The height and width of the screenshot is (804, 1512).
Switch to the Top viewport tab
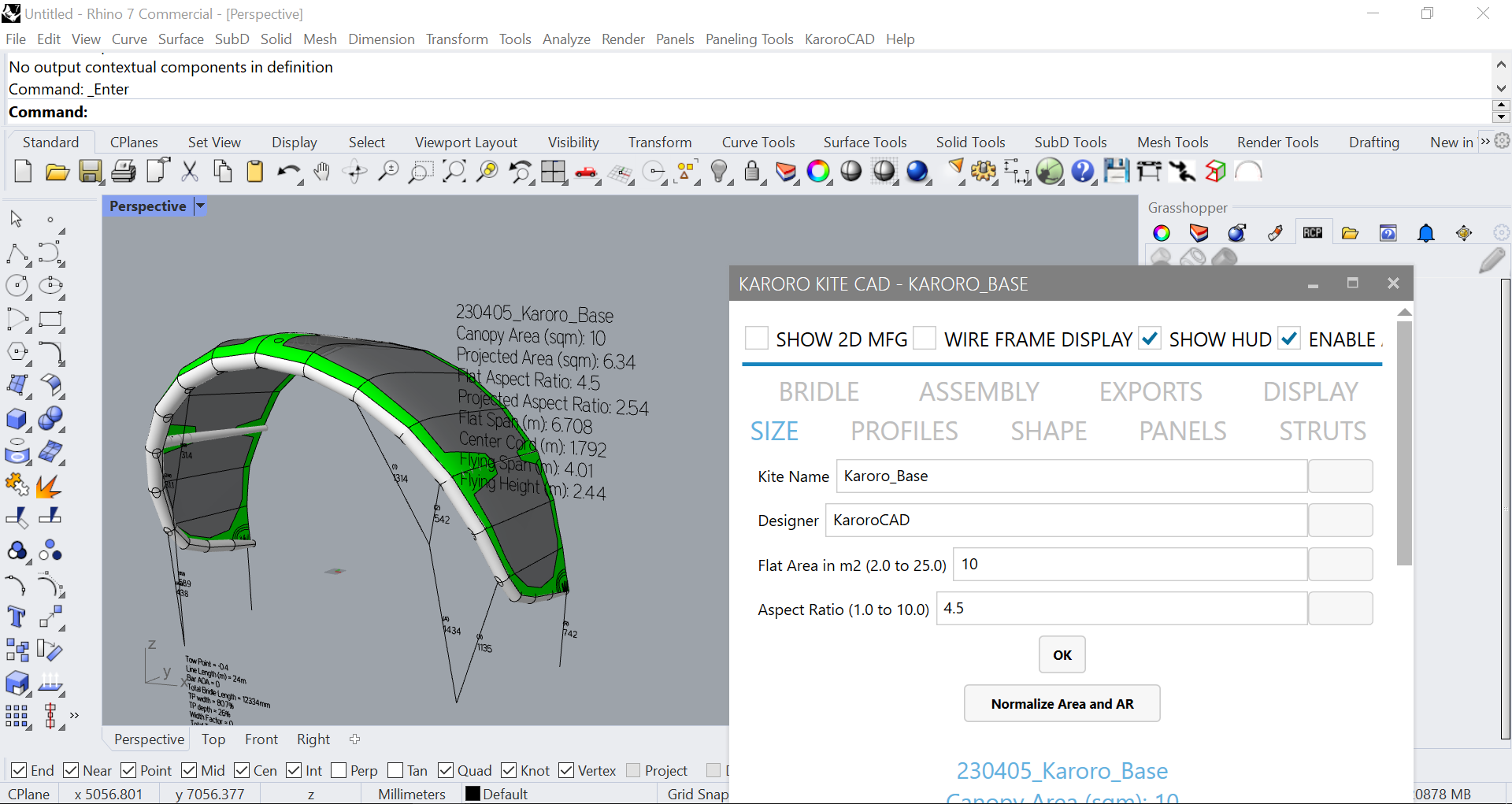[x=213, y=739]
